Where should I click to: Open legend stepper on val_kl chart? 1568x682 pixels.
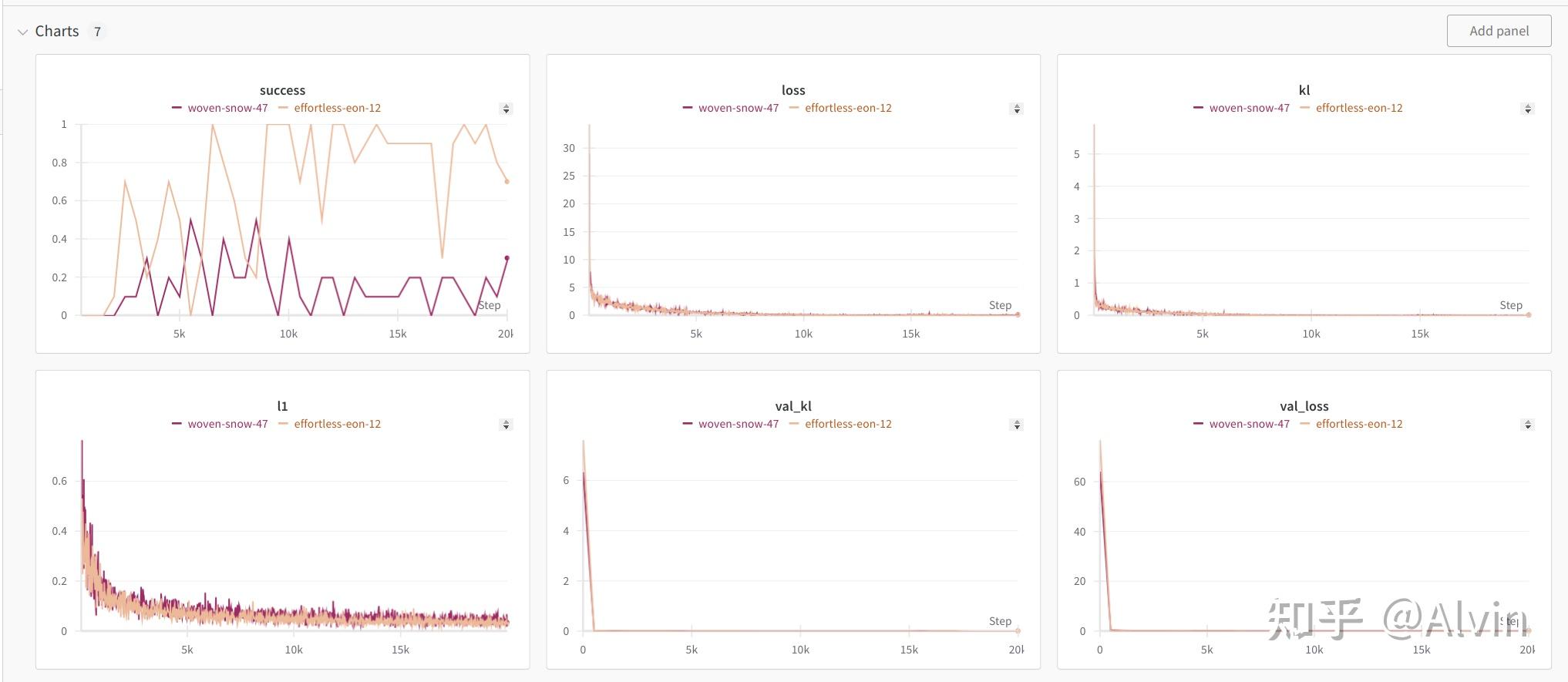(1017, 425)
